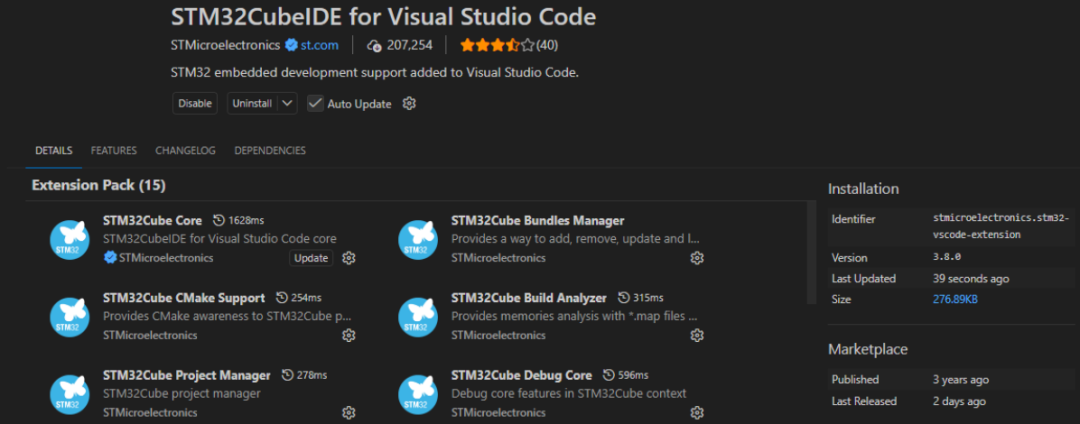The image size is (1080, 424).
Task: Click the 207,254 install count
Action: [x=410, y=45]
